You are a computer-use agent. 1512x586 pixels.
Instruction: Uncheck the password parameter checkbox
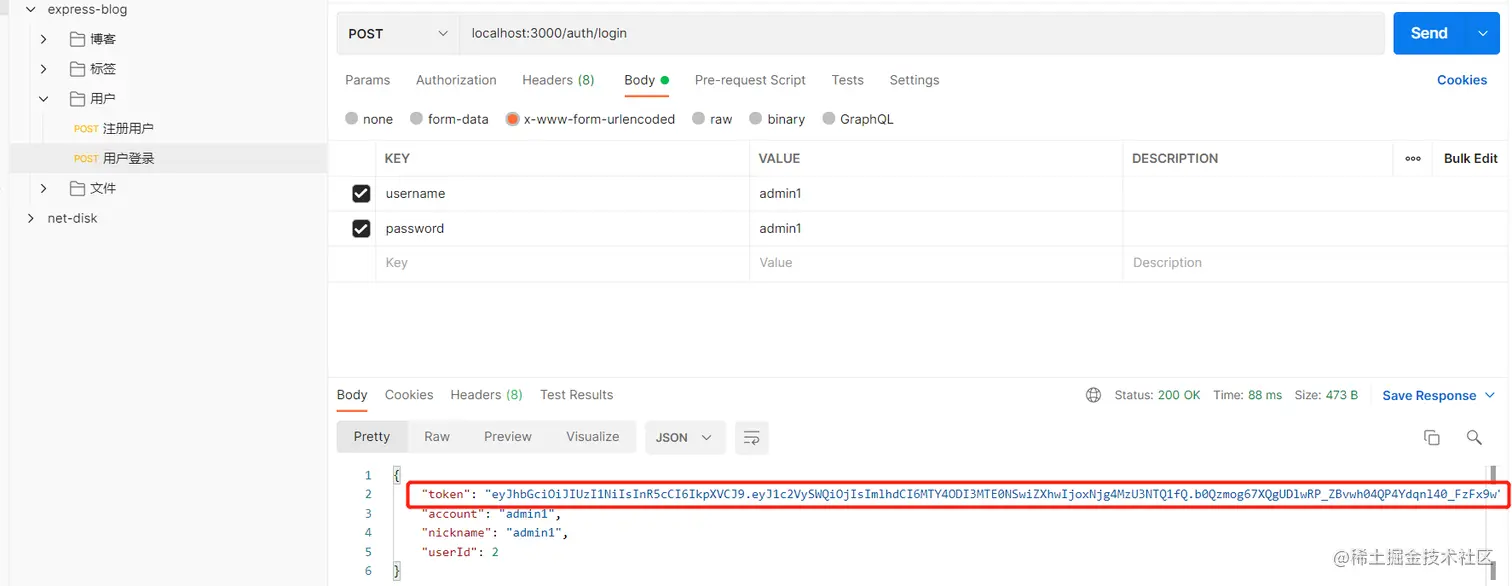(361, 229)
